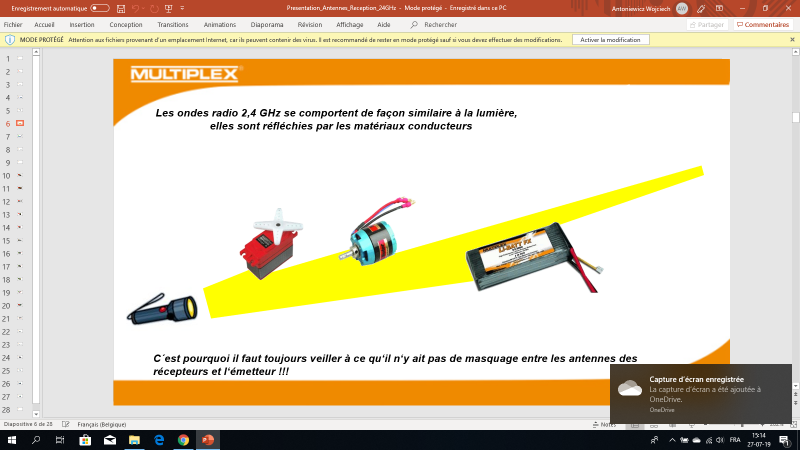Click the Save floppy disk icon

tap(121, 8)
